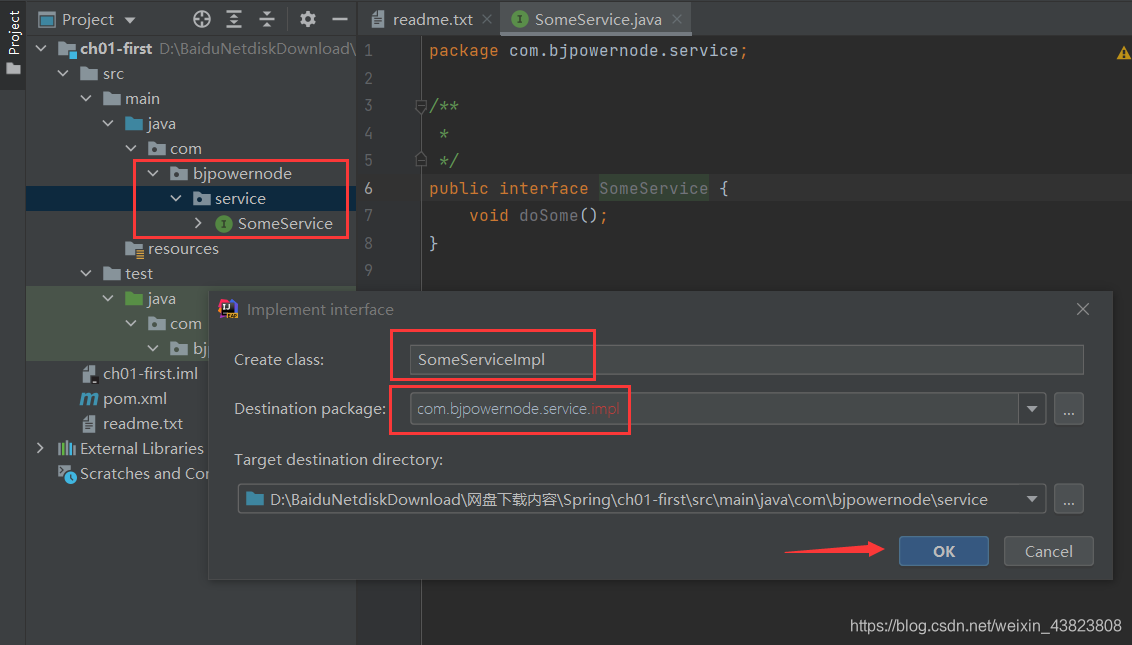Click the Collapse All icon in Project toolbar

(x=266, y=20)
